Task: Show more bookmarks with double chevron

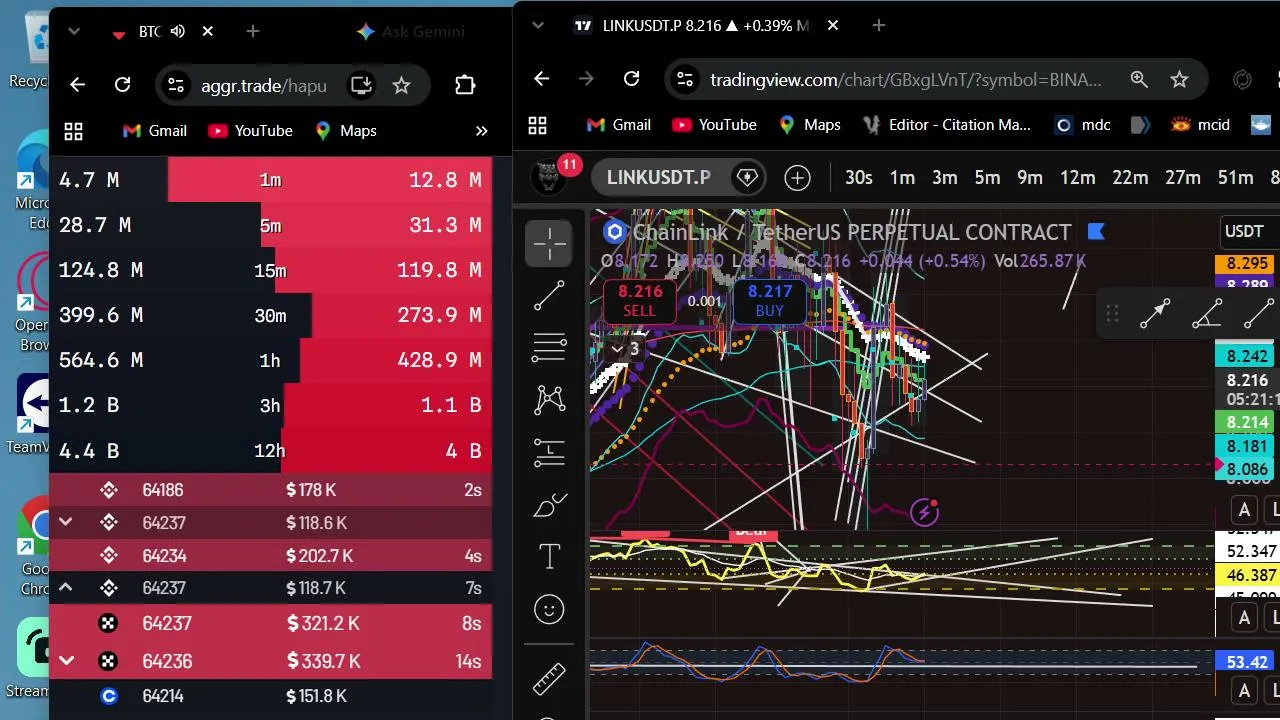Action: point(481,131)
